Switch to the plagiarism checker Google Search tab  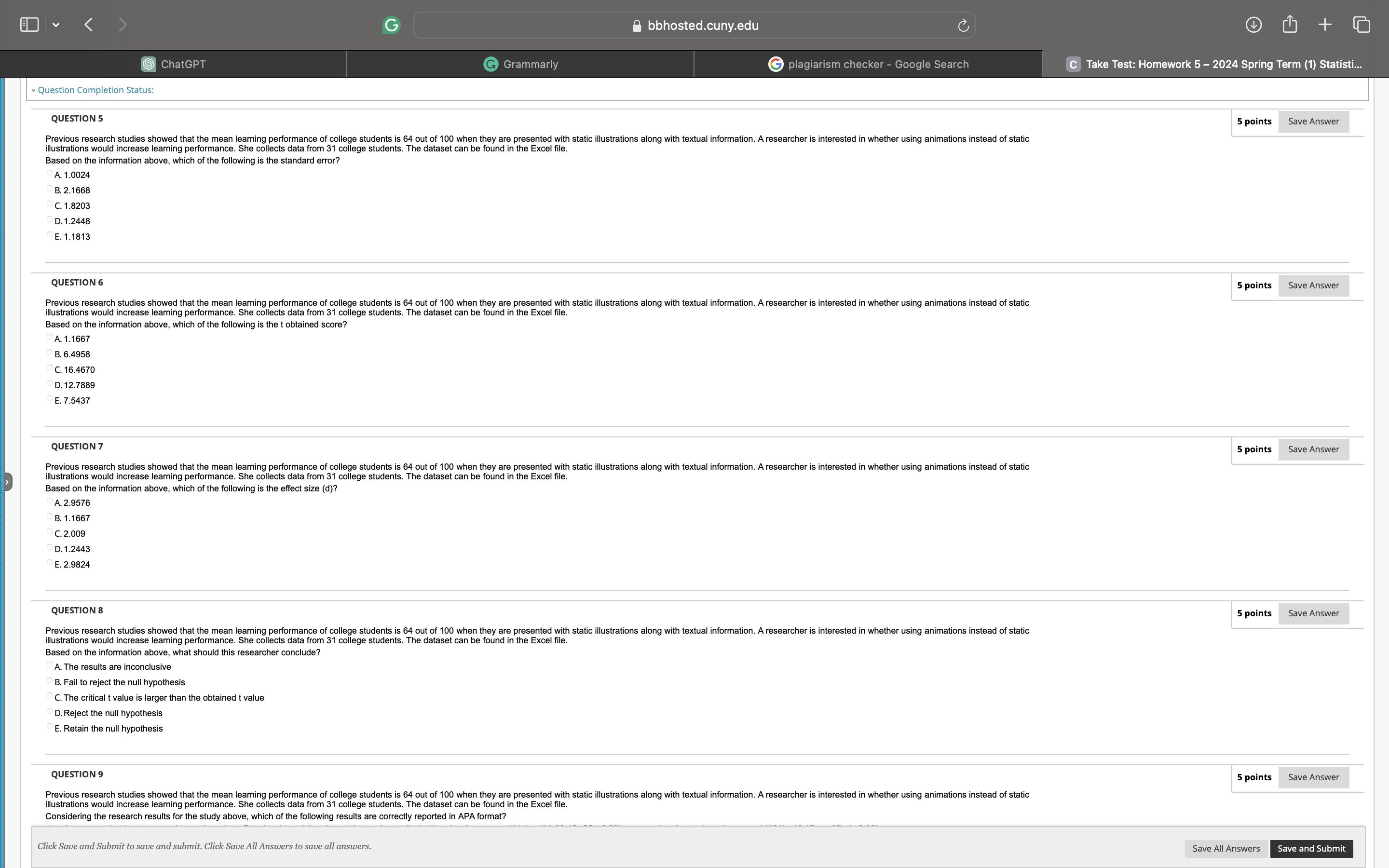868,64
